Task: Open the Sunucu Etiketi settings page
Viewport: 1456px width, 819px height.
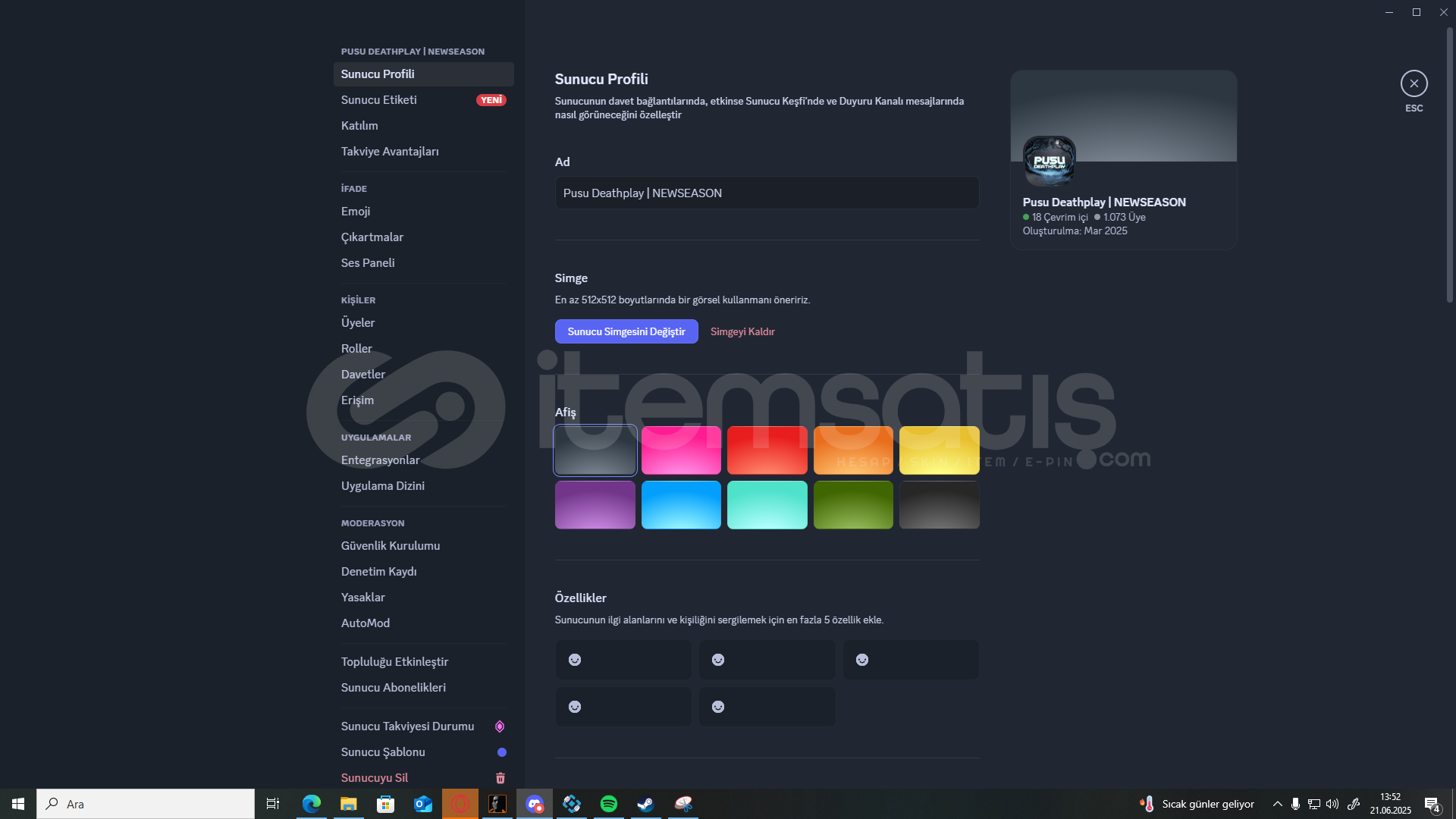Action: (423, 100)
